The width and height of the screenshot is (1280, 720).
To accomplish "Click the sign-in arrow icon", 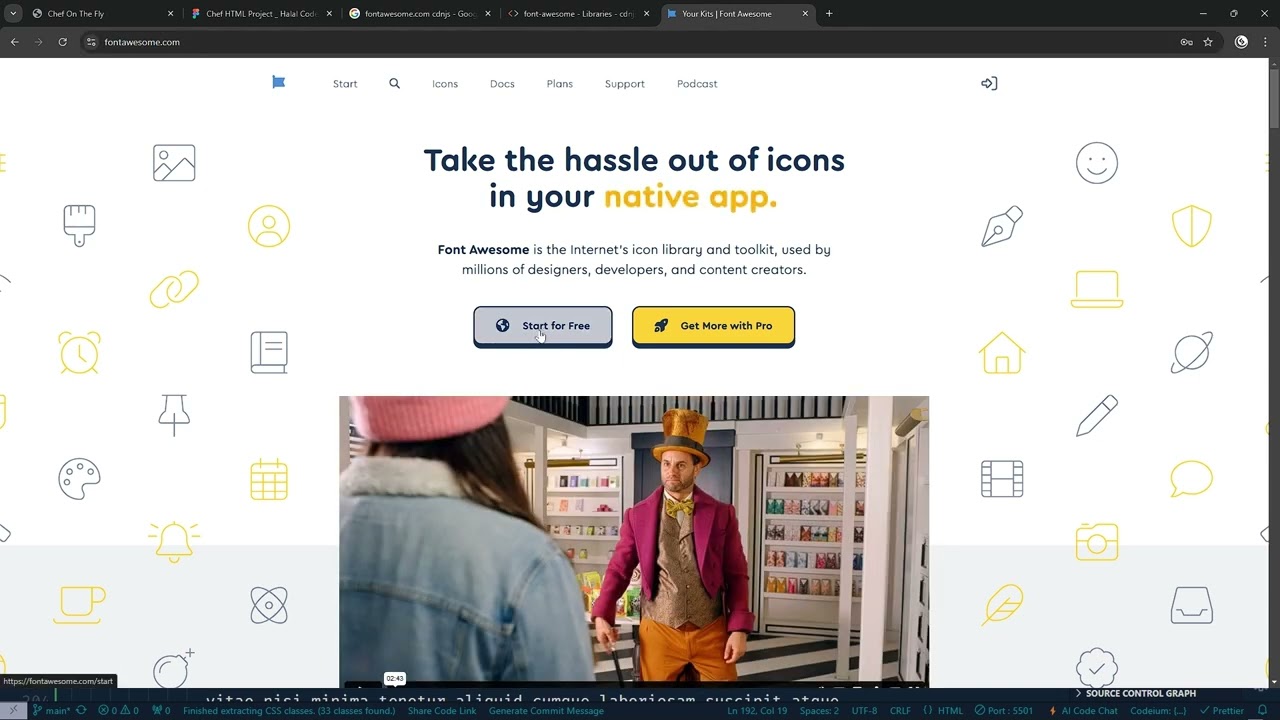I will (x=989, y=84).
